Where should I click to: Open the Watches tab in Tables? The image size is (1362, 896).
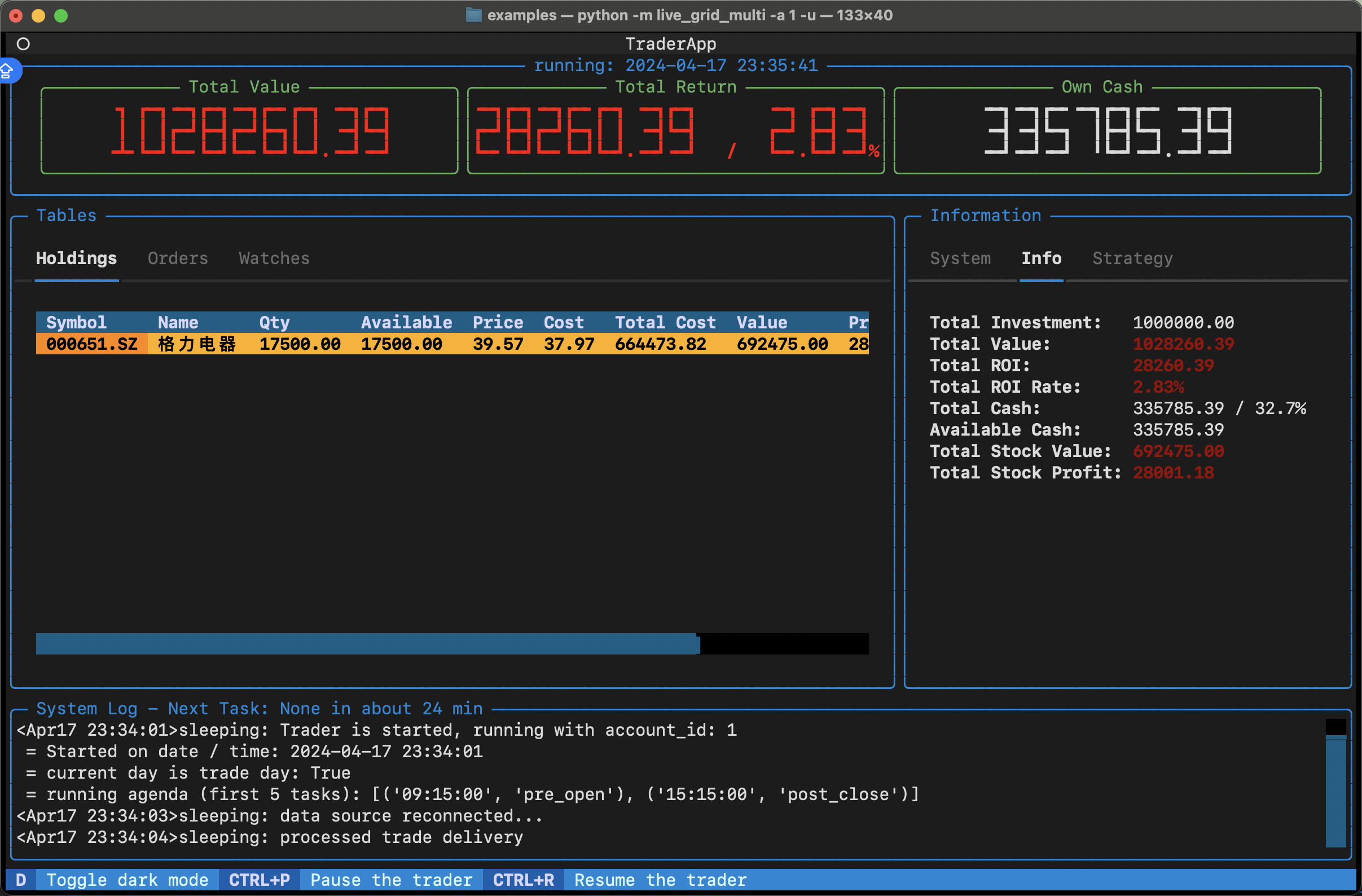(x=274, y=259)
